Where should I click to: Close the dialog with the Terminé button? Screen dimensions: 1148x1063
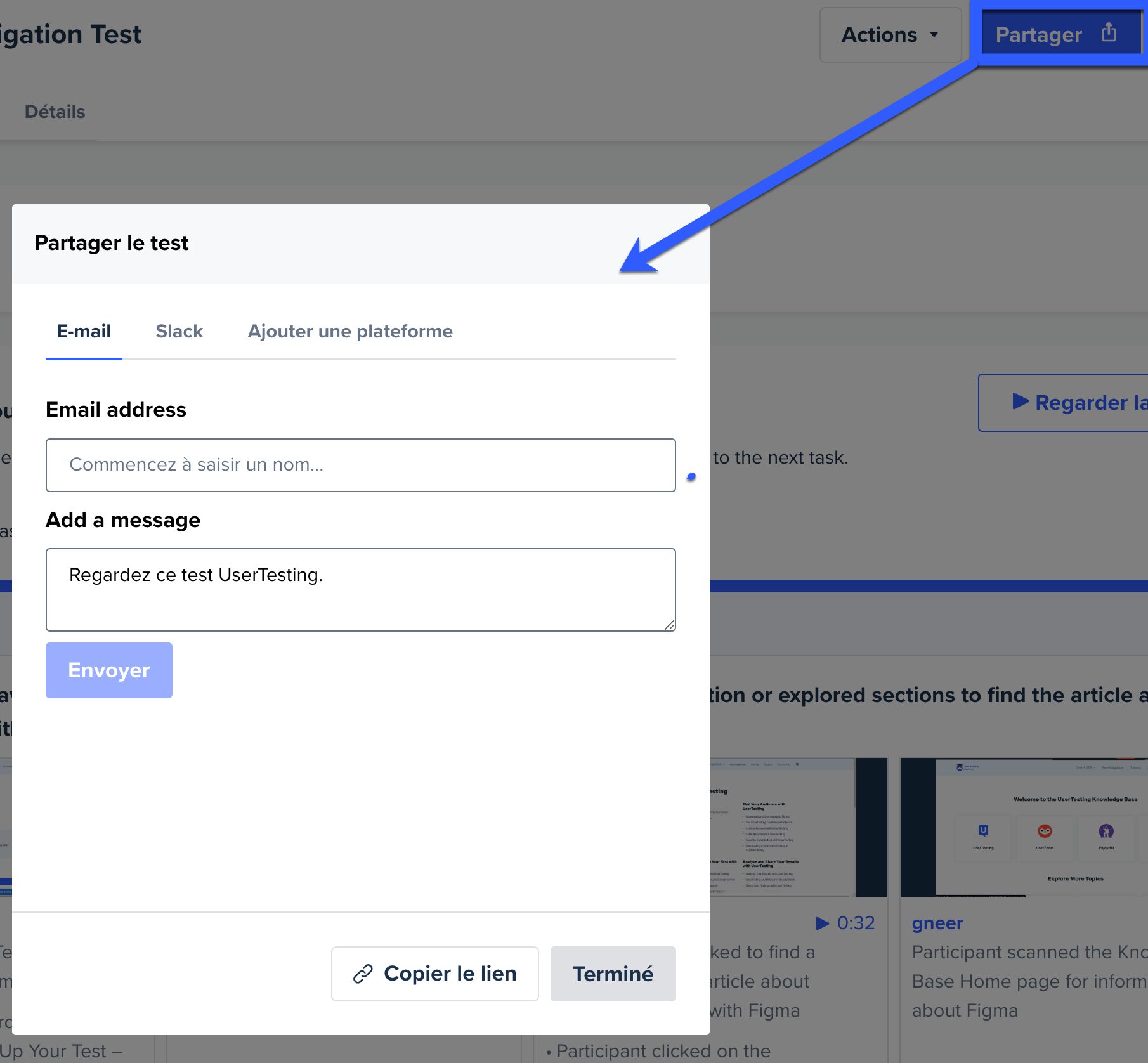(613, 974)
